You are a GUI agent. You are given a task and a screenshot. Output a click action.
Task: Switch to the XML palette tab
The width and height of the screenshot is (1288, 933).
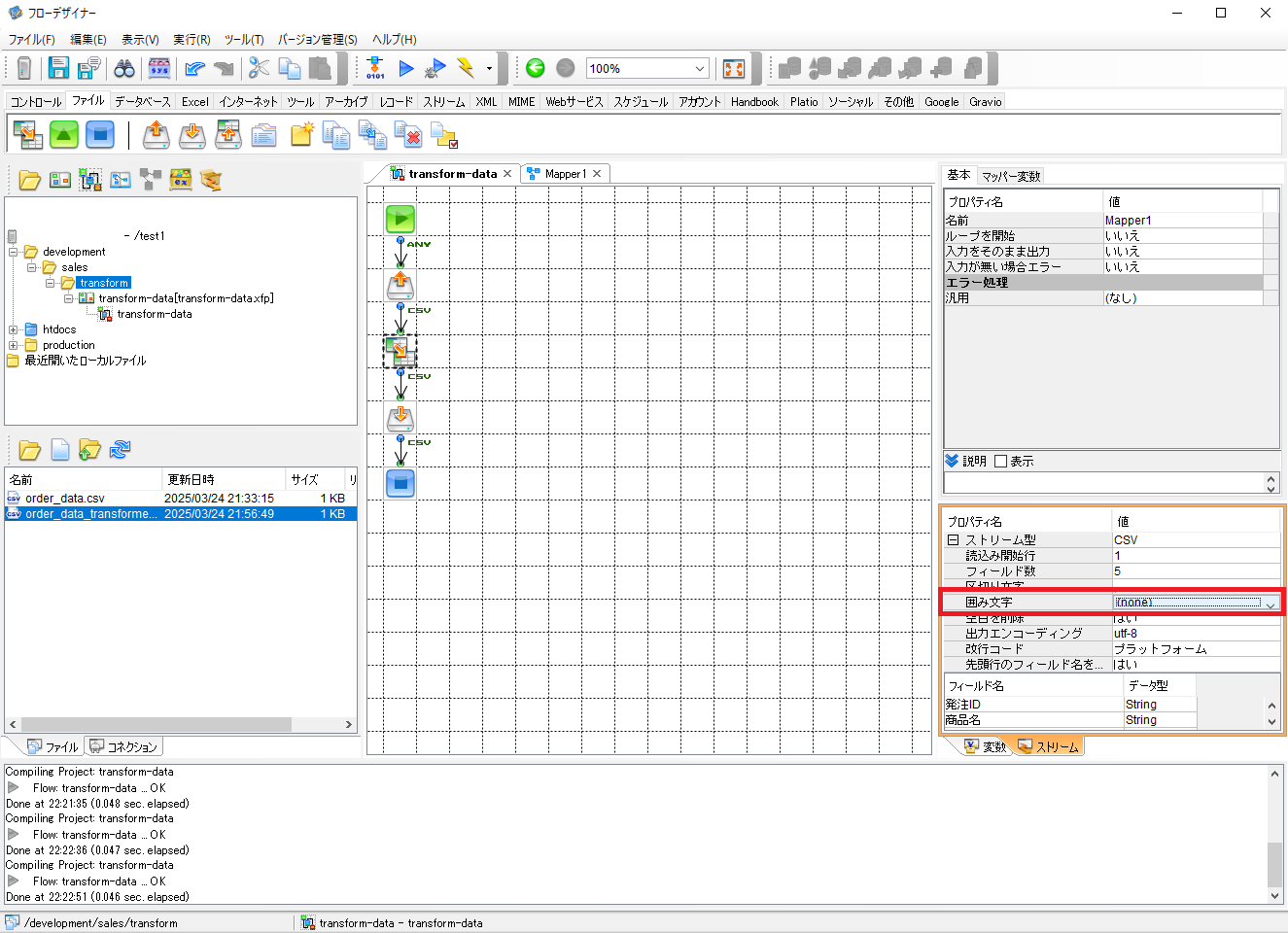point(486,101)
